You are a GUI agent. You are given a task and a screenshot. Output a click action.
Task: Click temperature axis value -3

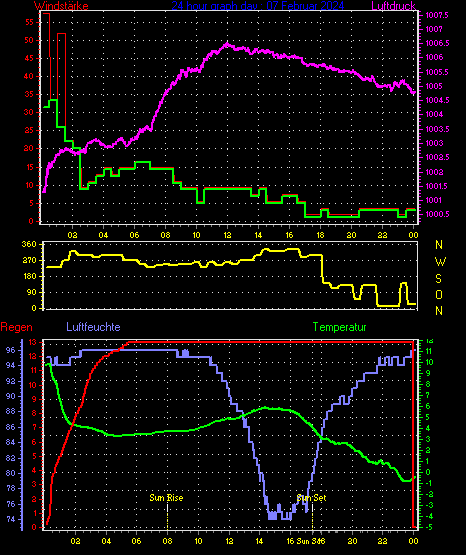[428, 505]
